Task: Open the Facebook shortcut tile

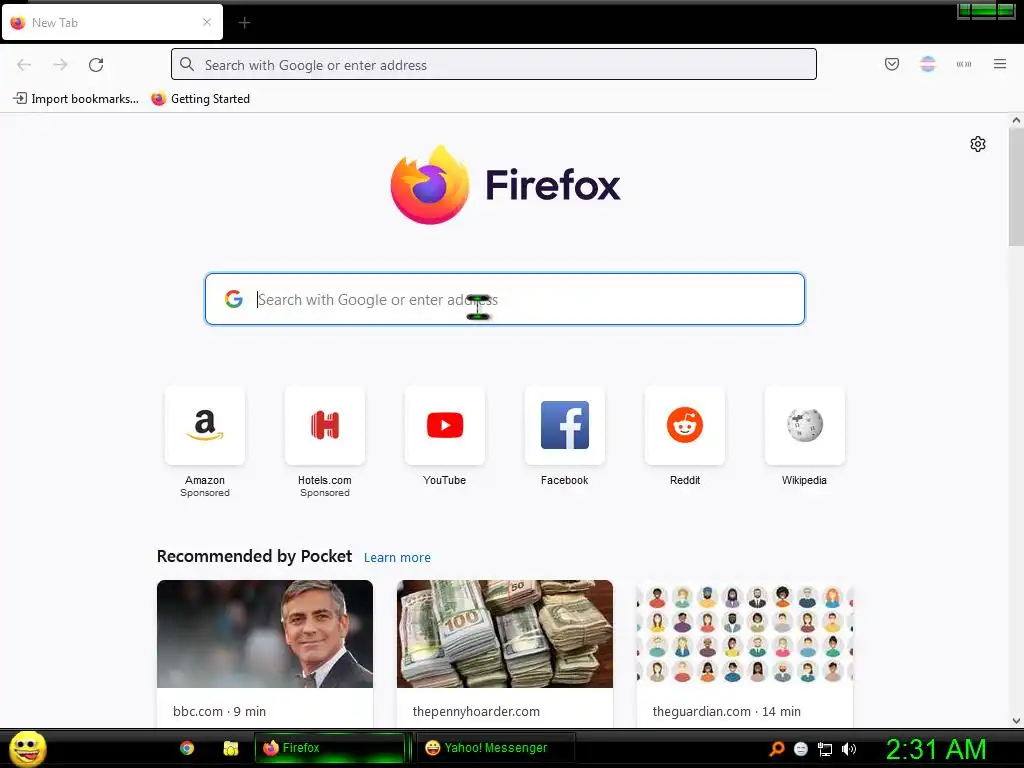Action: tap(565, 426)
